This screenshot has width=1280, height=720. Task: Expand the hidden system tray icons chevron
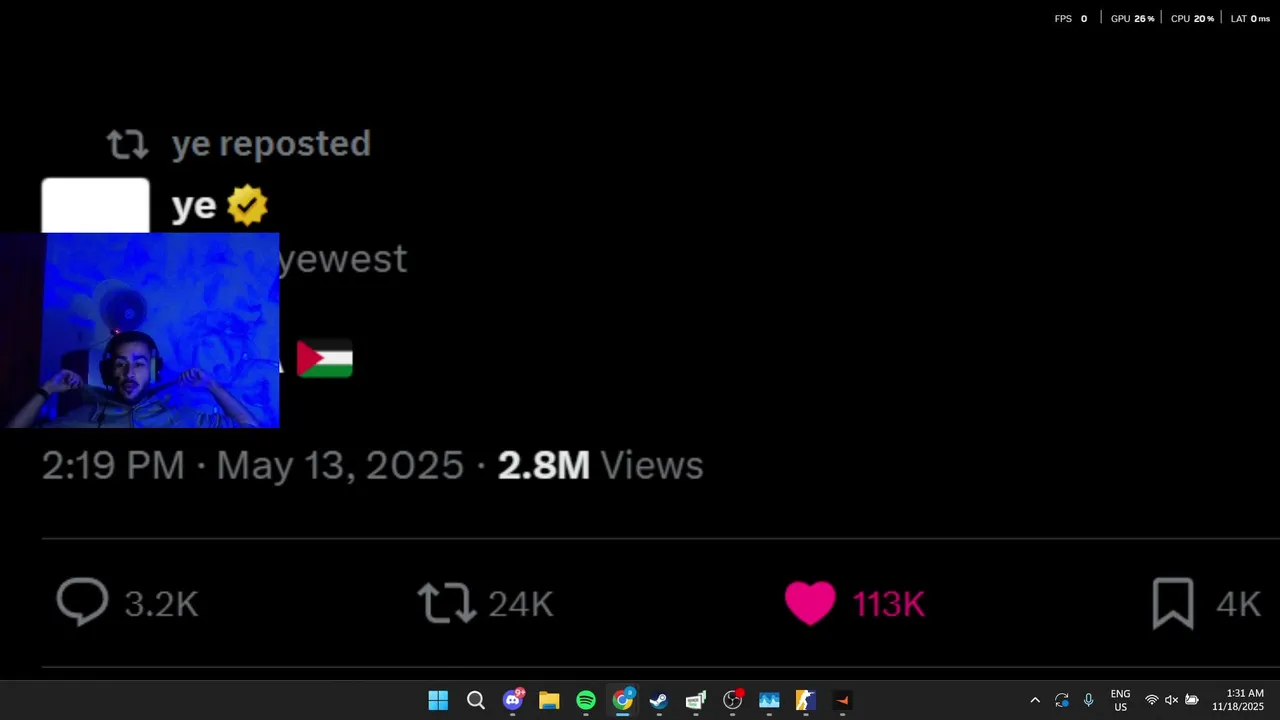[x=1035, y=700]
